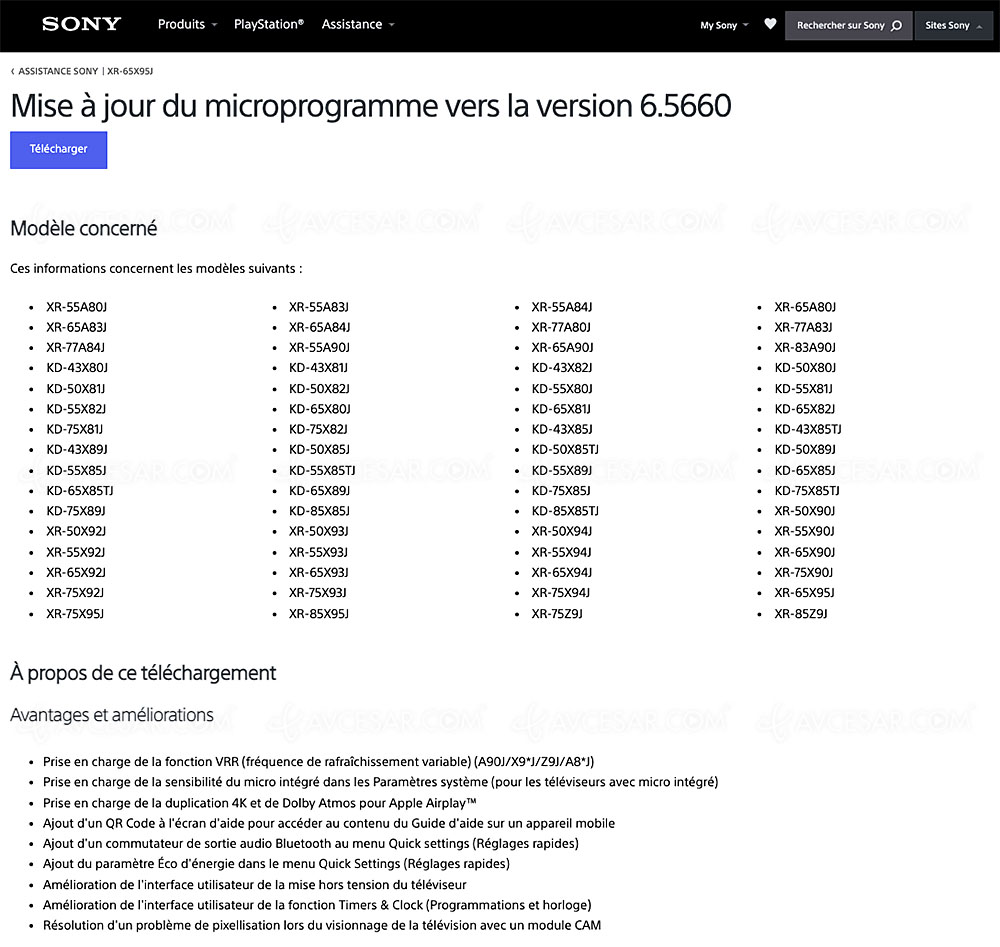Open the My Sony account dropdown
This screenshot has height=947, width=1000.
click(x=724, y=26)
